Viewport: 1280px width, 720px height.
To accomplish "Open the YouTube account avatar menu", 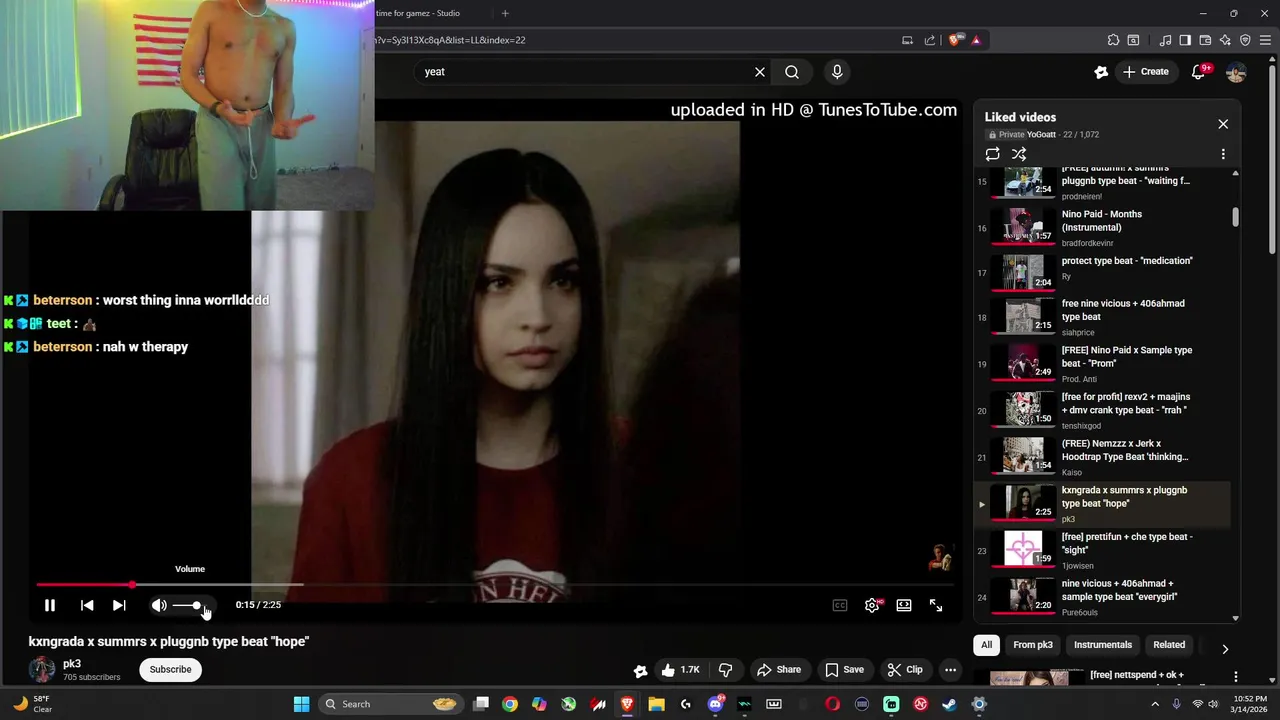I will click(1236, 71).
